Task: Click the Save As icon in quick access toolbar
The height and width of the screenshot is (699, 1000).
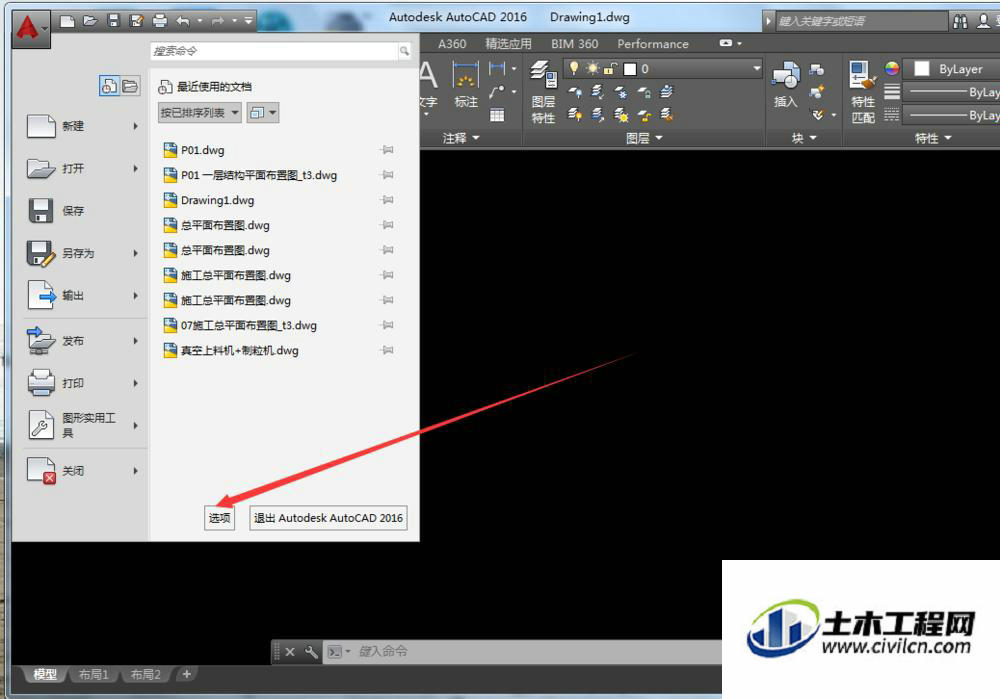Action: (136, 21)
